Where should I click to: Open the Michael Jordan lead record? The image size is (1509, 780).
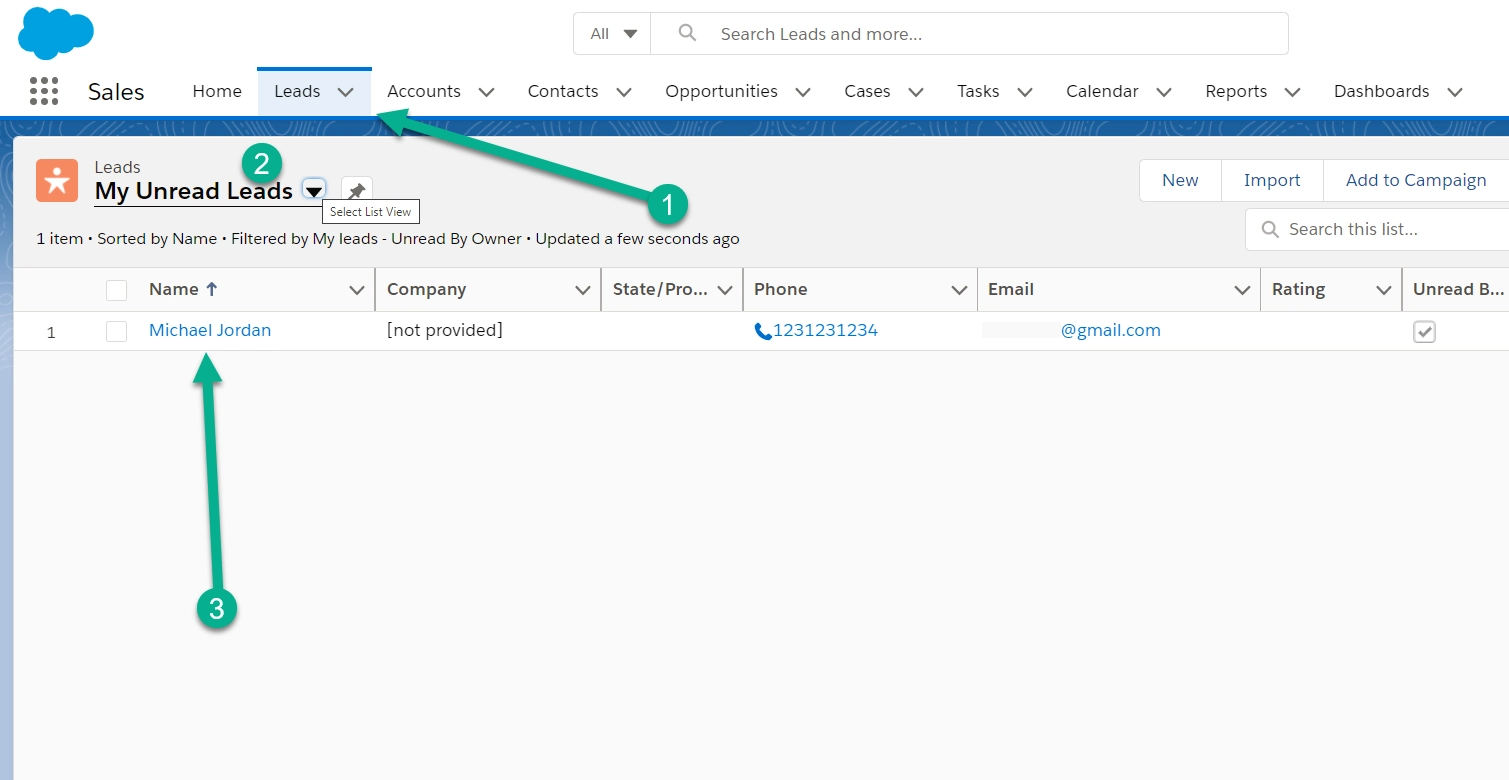click(210, 330)
